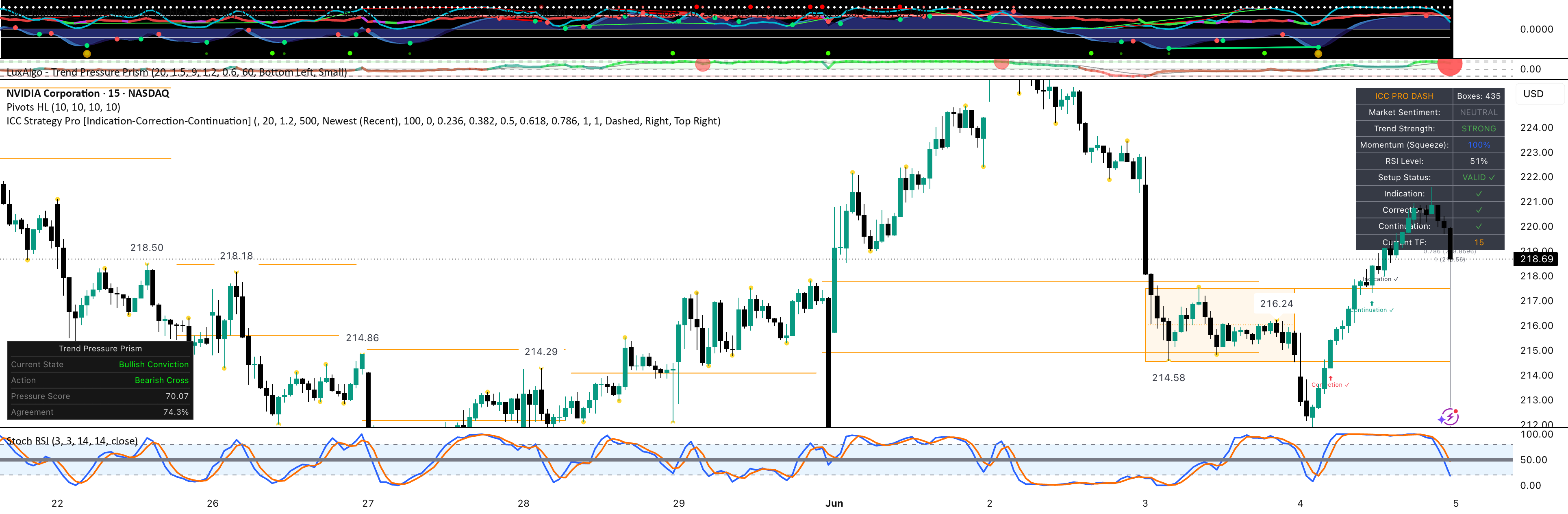The height and width of the screenshot is (514, 1568).
Task: Click the current price label 218.69
Action: (x=1536, y=259)
